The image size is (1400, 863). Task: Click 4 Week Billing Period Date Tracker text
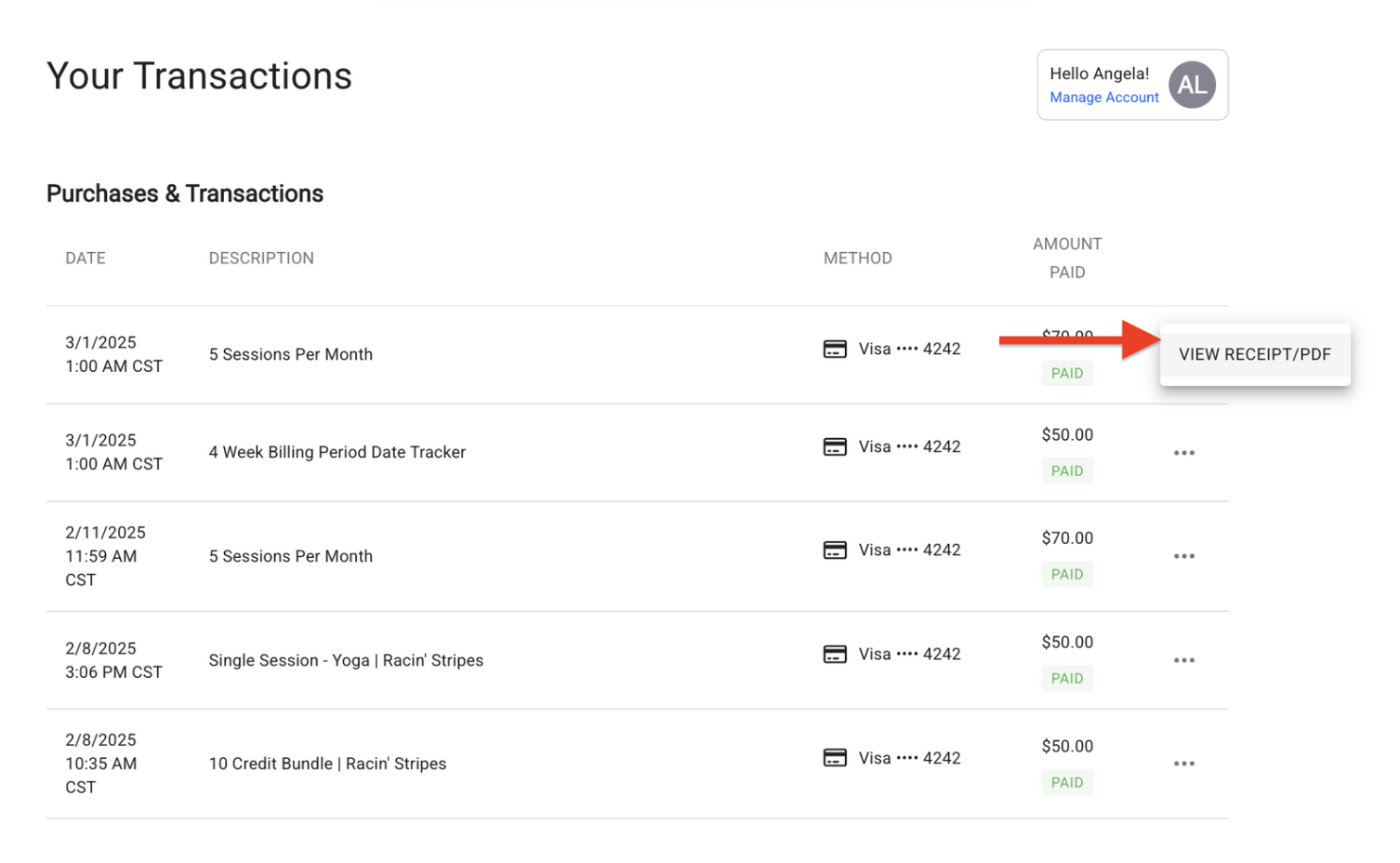(337, 452)
